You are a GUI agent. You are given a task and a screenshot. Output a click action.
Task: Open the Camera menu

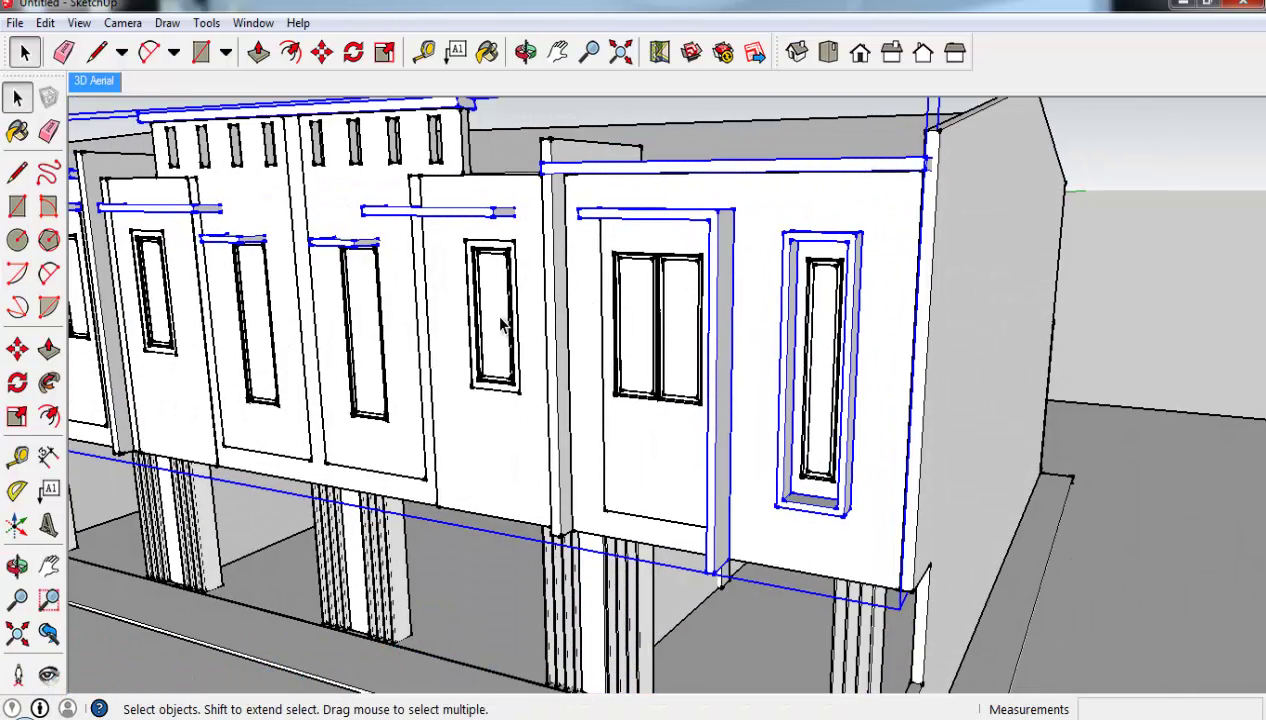tap(122, 22)
